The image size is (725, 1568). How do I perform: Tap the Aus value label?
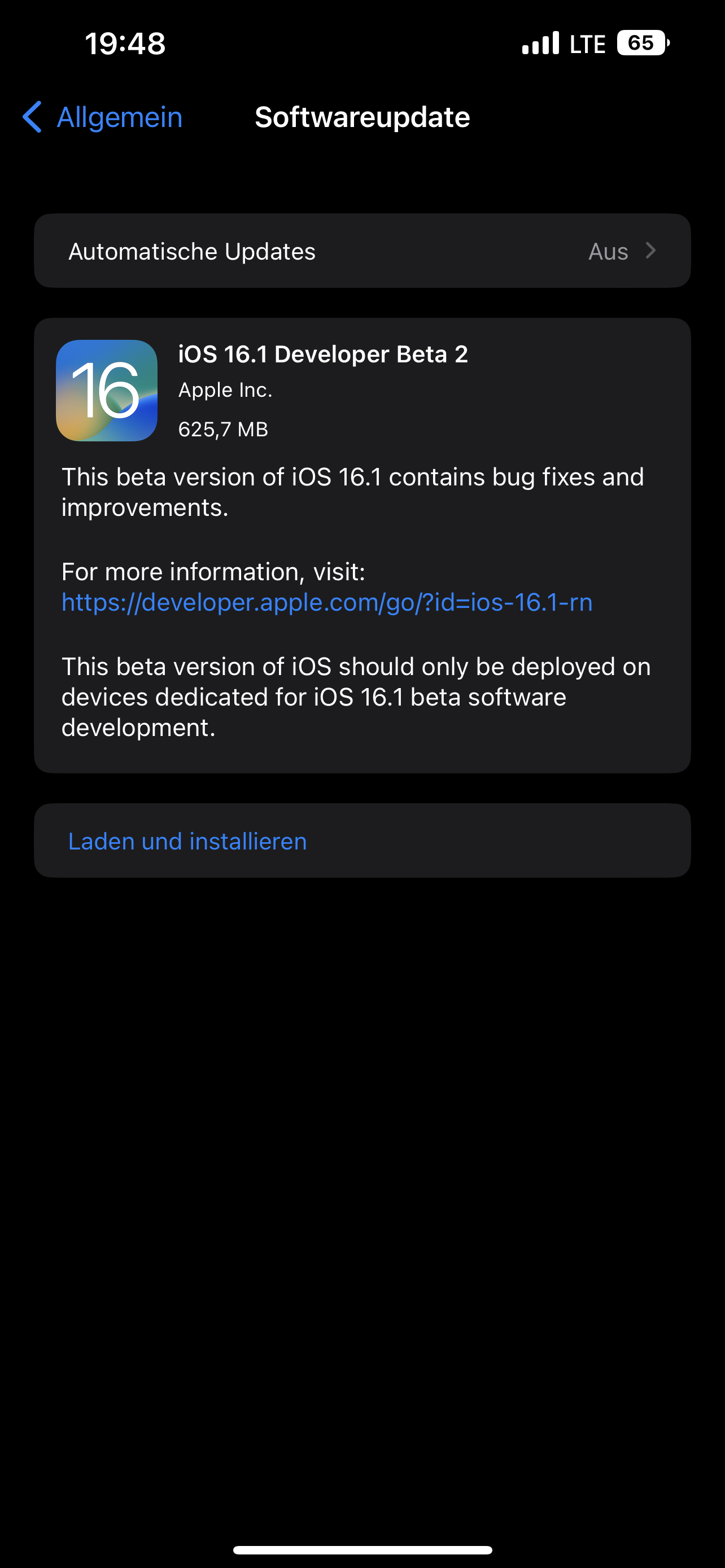(x=608, y=251)
